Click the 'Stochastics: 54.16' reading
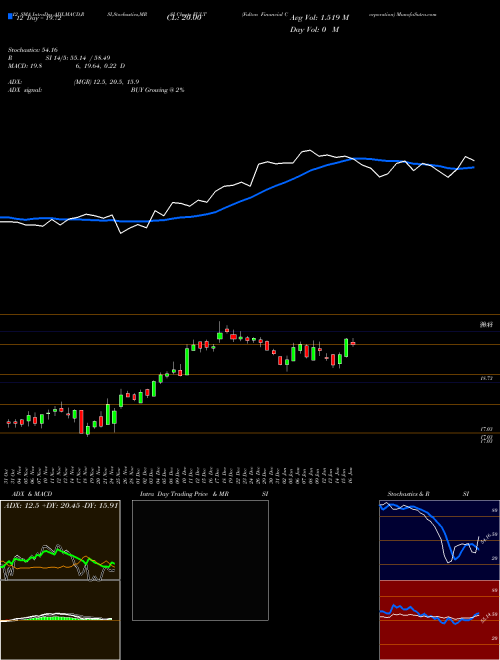This screenshot has height=660, width=500. [x=33, y=50]
